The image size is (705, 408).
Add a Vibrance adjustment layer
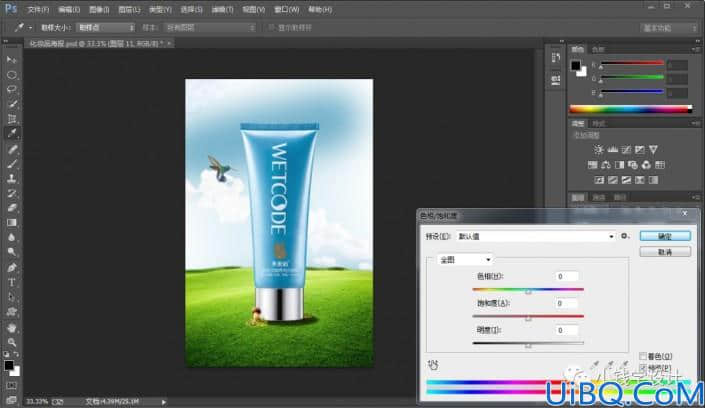click(x=653, y=149)
